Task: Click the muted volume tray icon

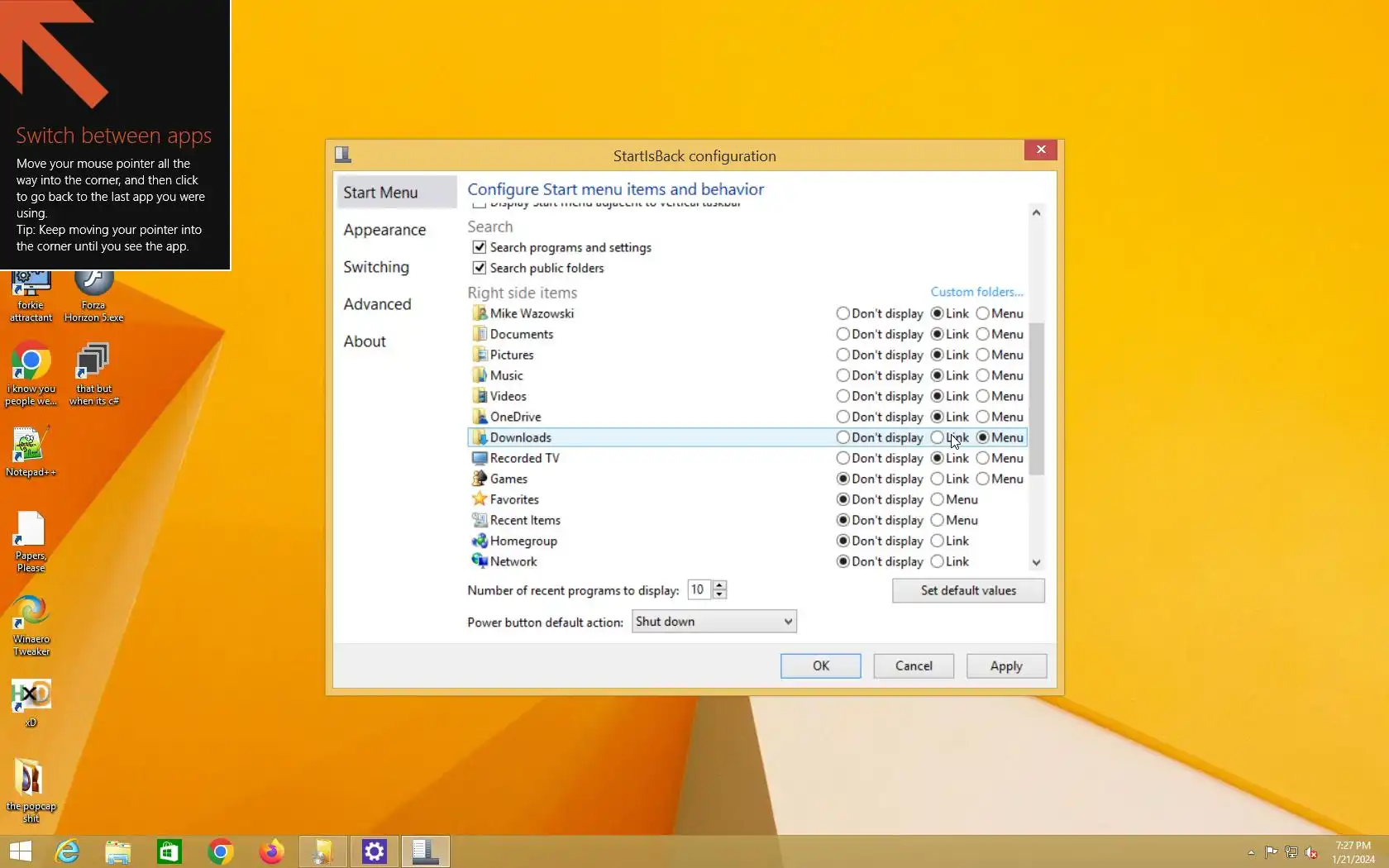Action: 1311,852
